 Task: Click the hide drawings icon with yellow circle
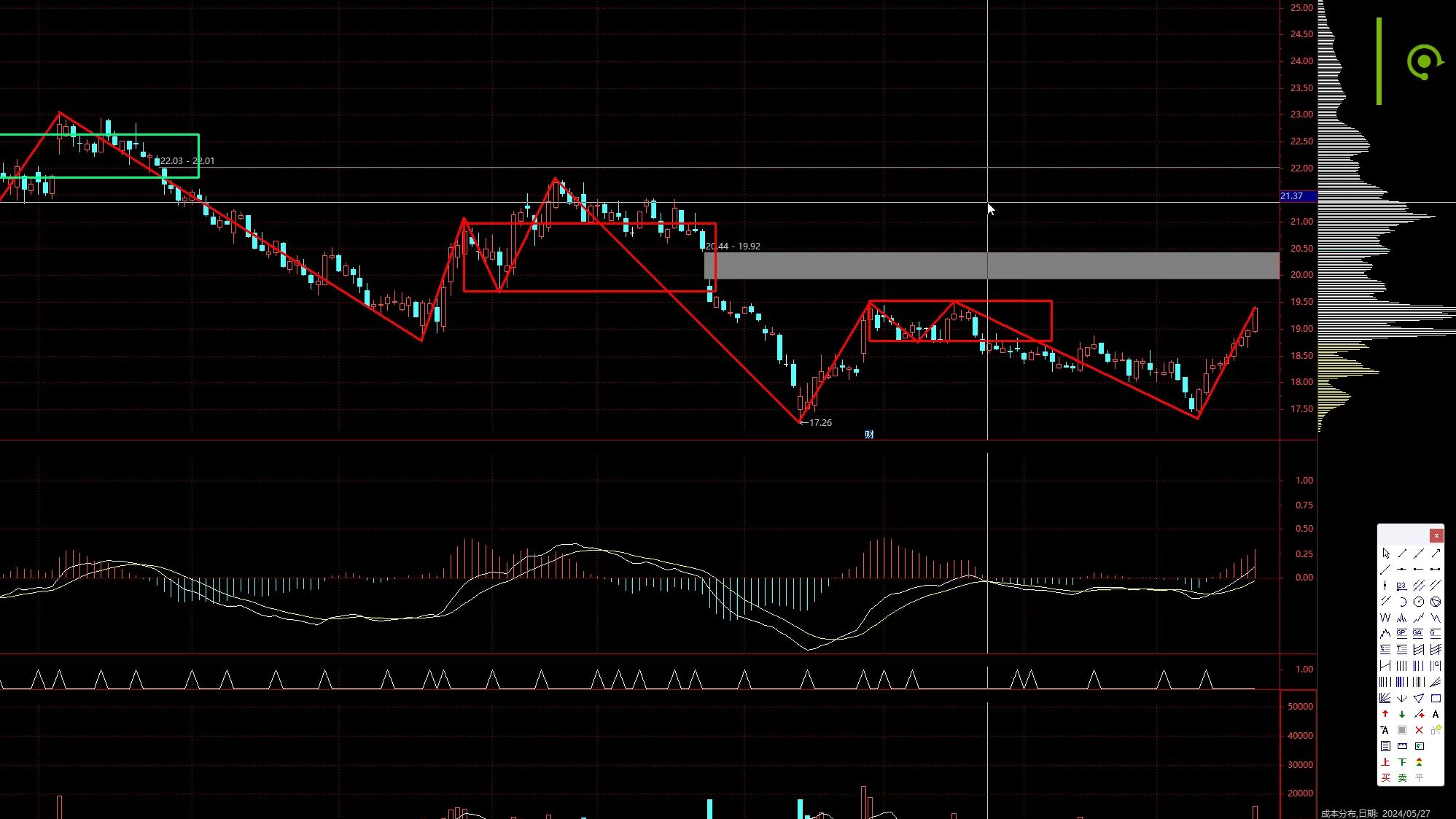click(1436, 730)
